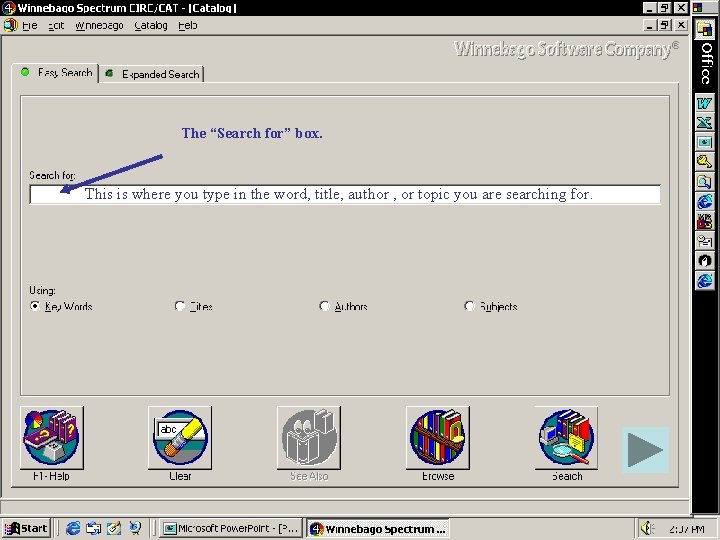This screenshot has height=540, width=720.
Task: Click the Winnebago app icon in title bar
Action: tap(9, 8)
